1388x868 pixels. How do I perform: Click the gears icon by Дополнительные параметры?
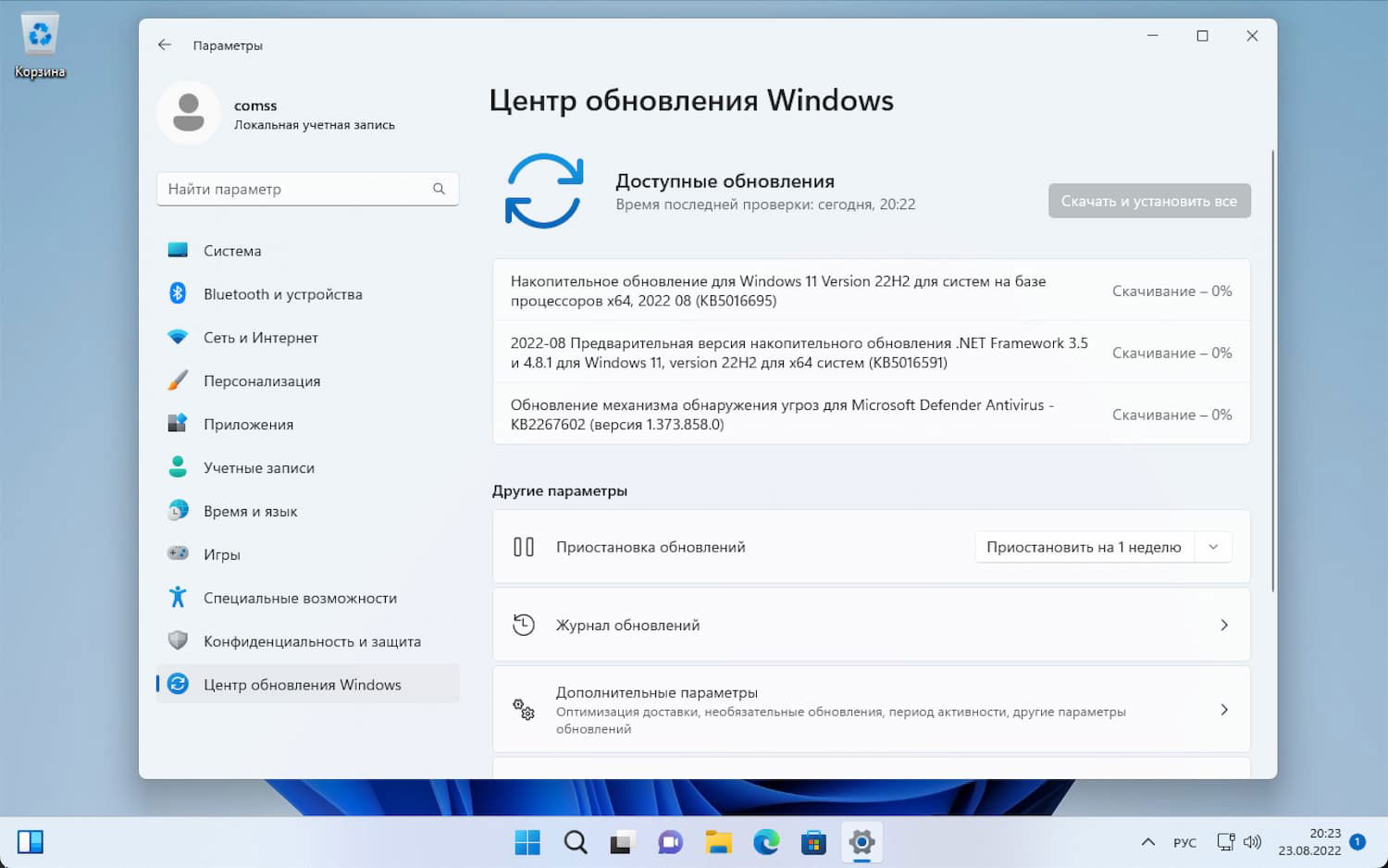pyautogui.click(x=524, y=710)
